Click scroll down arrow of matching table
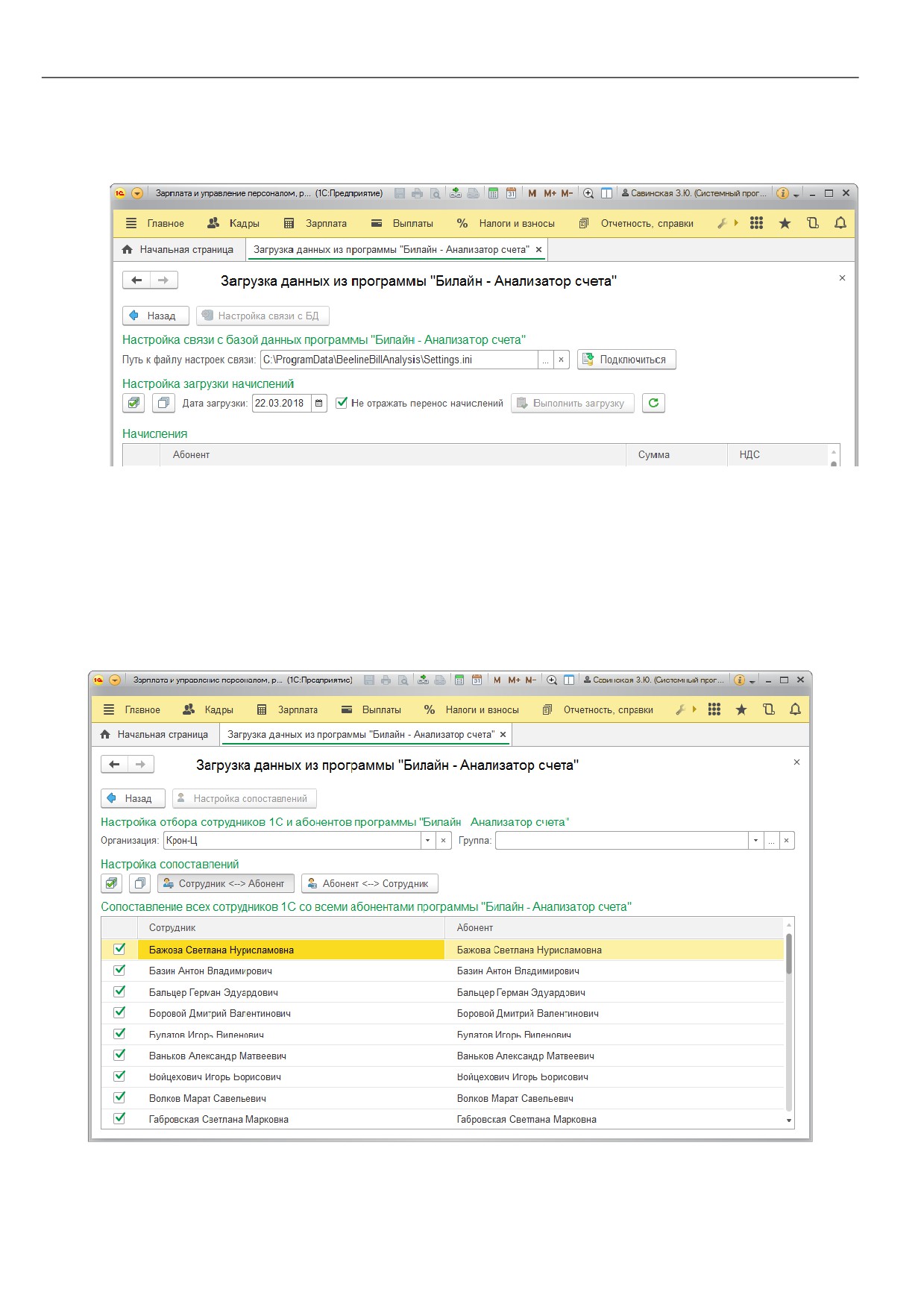Screen dimensions: 924x1307 [x=789, y=1120]
